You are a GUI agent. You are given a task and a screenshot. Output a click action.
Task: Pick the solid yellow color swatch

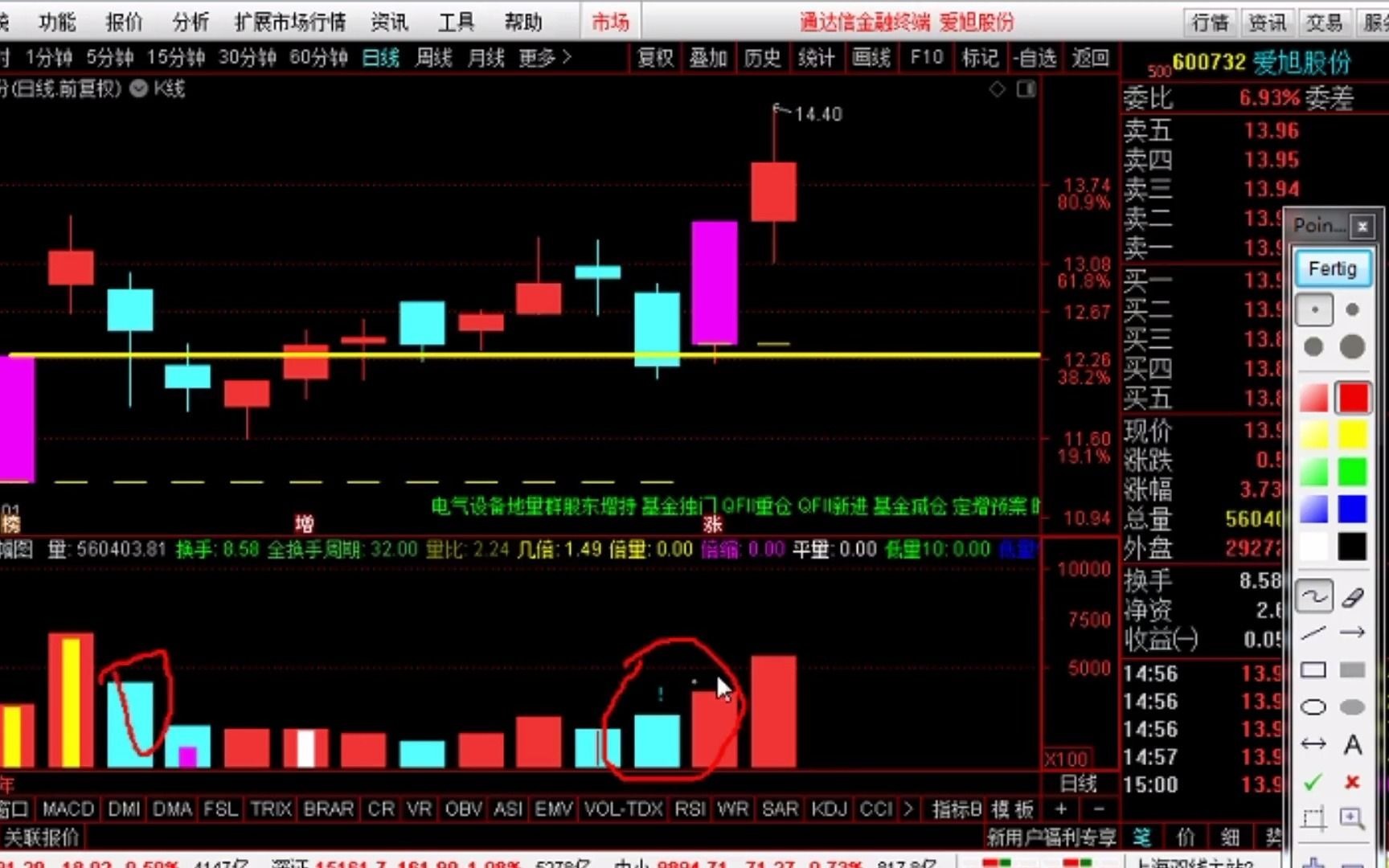tap(1353, 435)
